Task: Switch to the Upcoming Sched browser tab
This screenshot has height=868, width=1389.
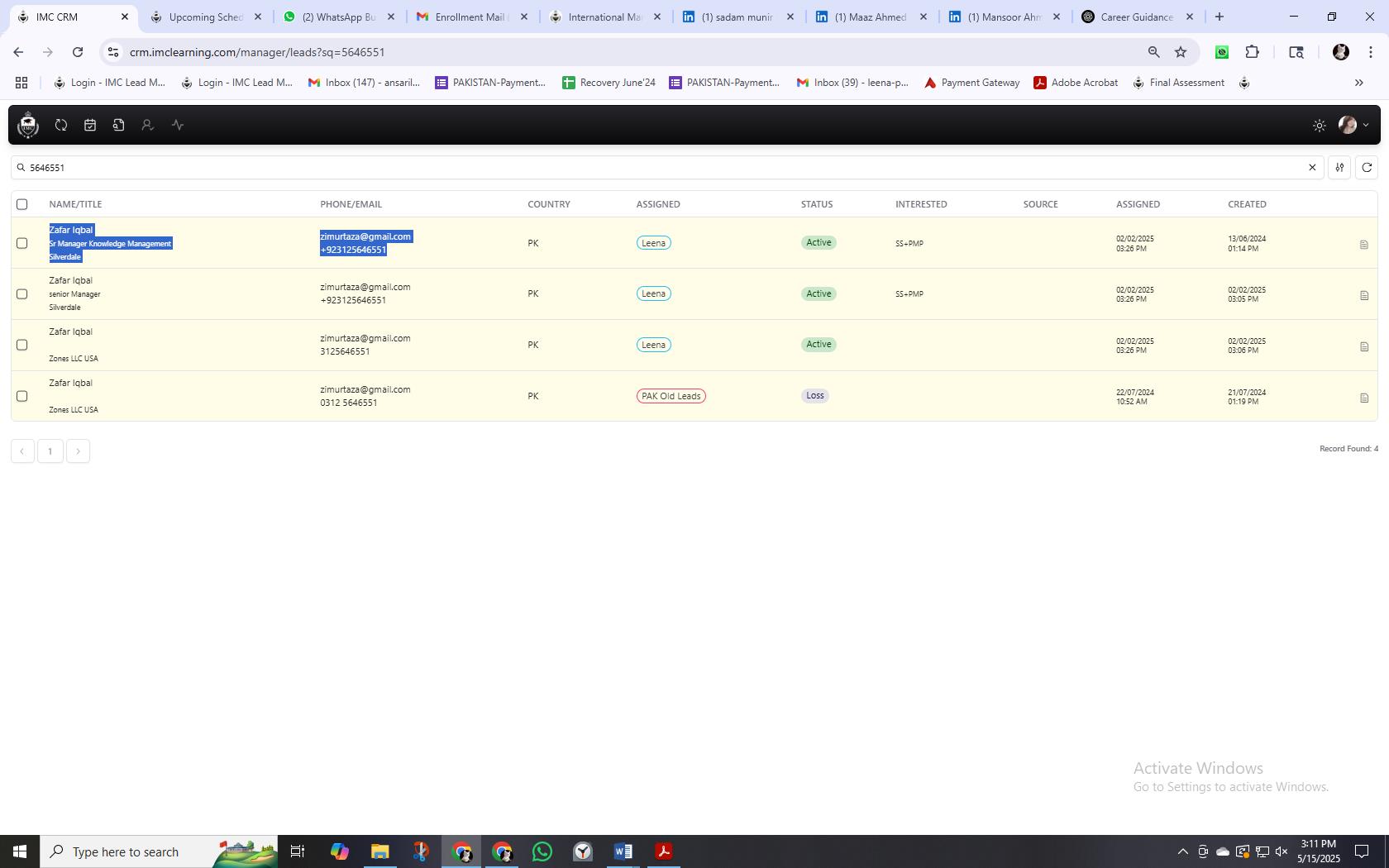Action: [x=205, y=17]
